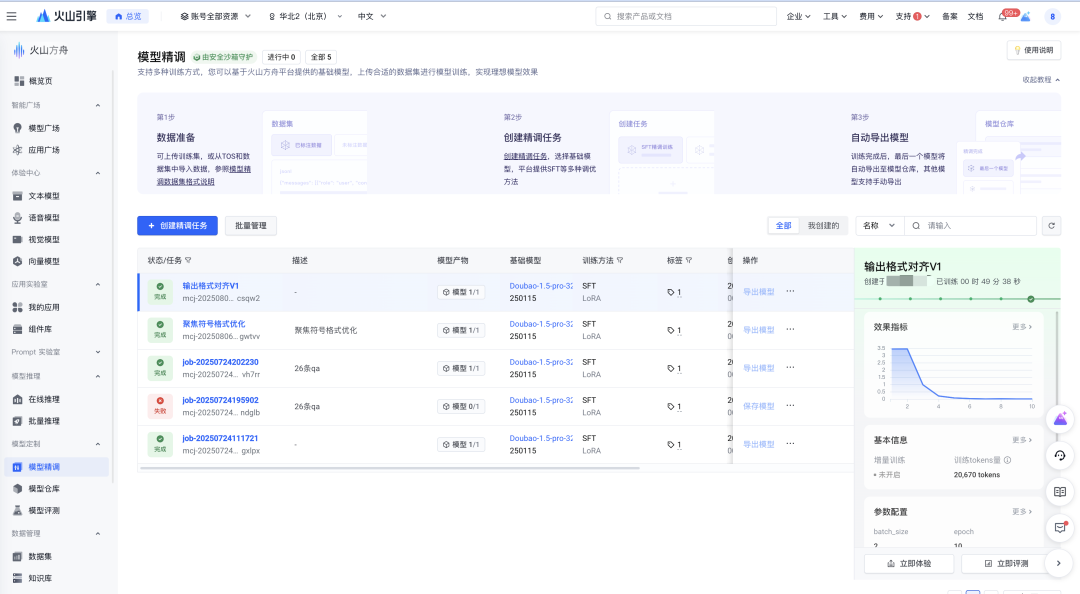Open the user avatar menu
This screenshot has width=1080, height=594.
pos(1052,17)
